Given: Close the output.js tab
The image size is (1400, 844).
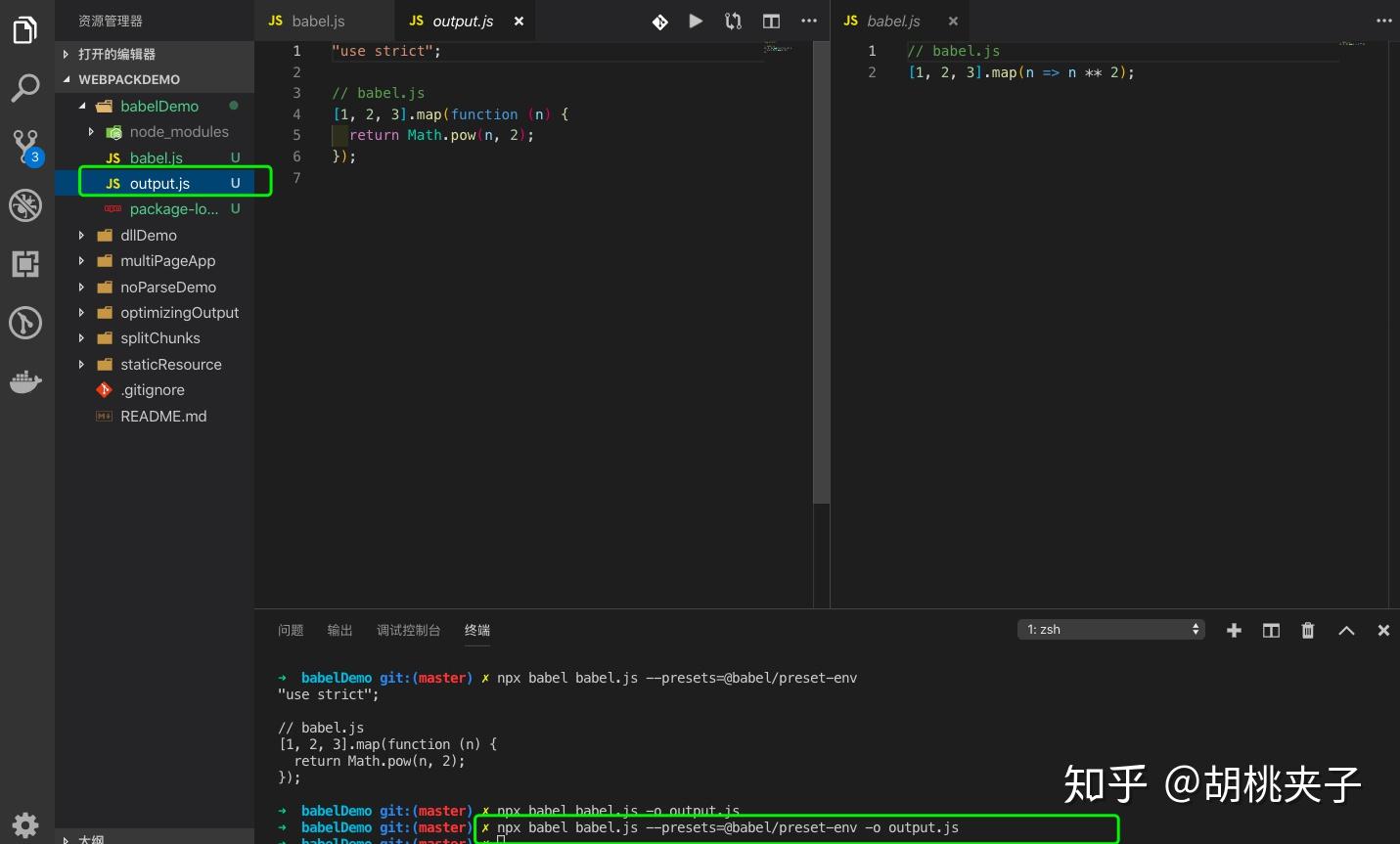Looking at the screenshot, I should pyautogui.click(x=518, y=21).
